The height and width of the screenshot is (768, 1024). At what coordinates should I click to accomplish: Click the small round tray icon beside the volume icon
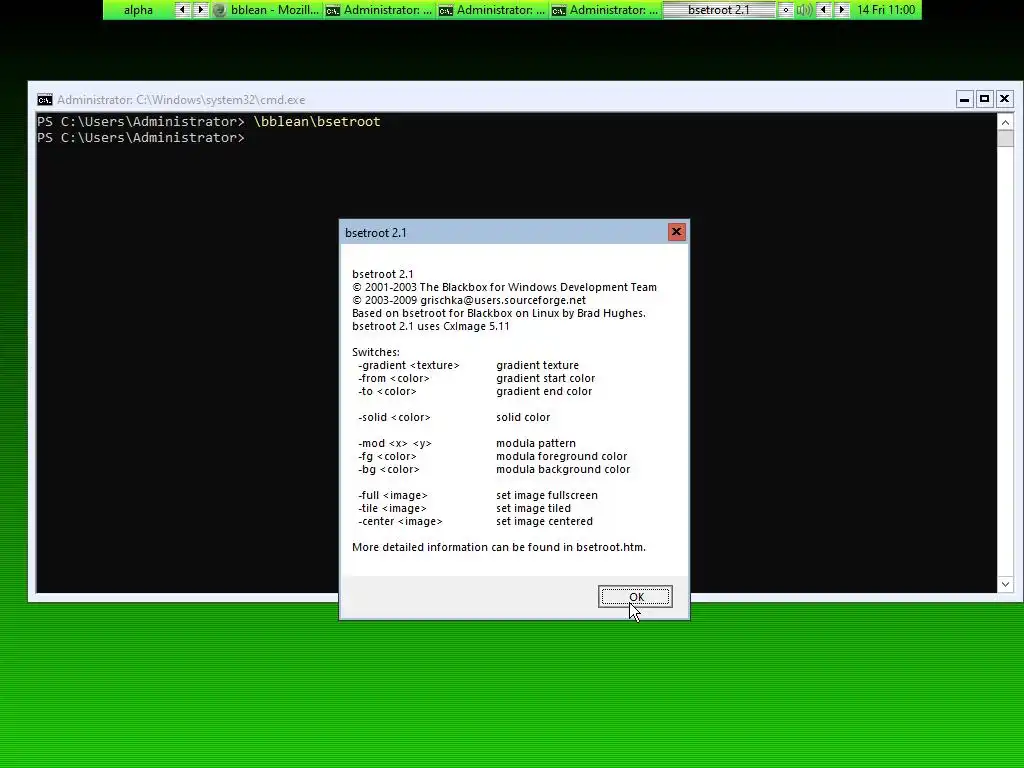[786, 10]
